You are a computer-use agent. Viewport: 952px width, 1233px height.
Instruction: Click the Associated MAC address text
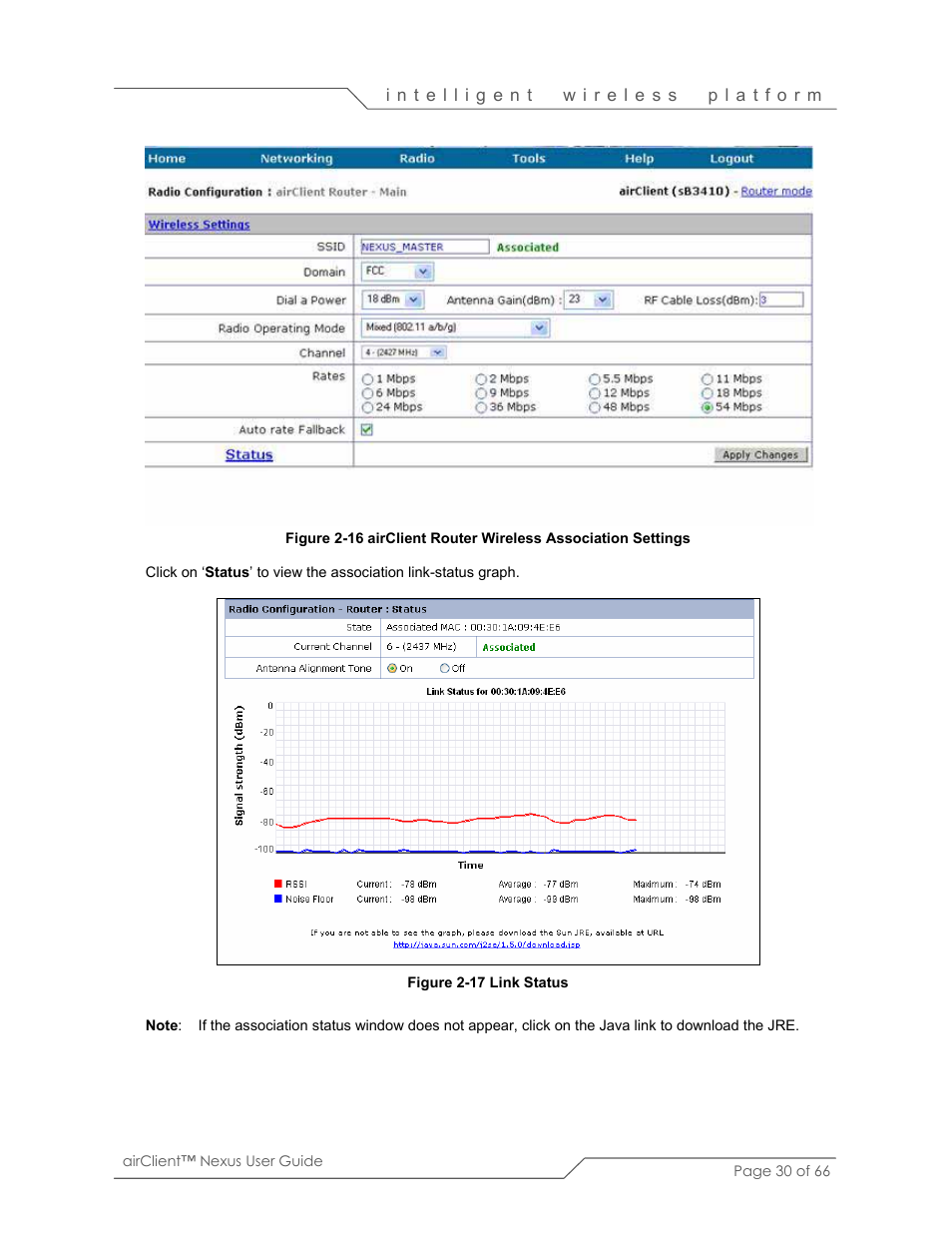coord(473,628)
